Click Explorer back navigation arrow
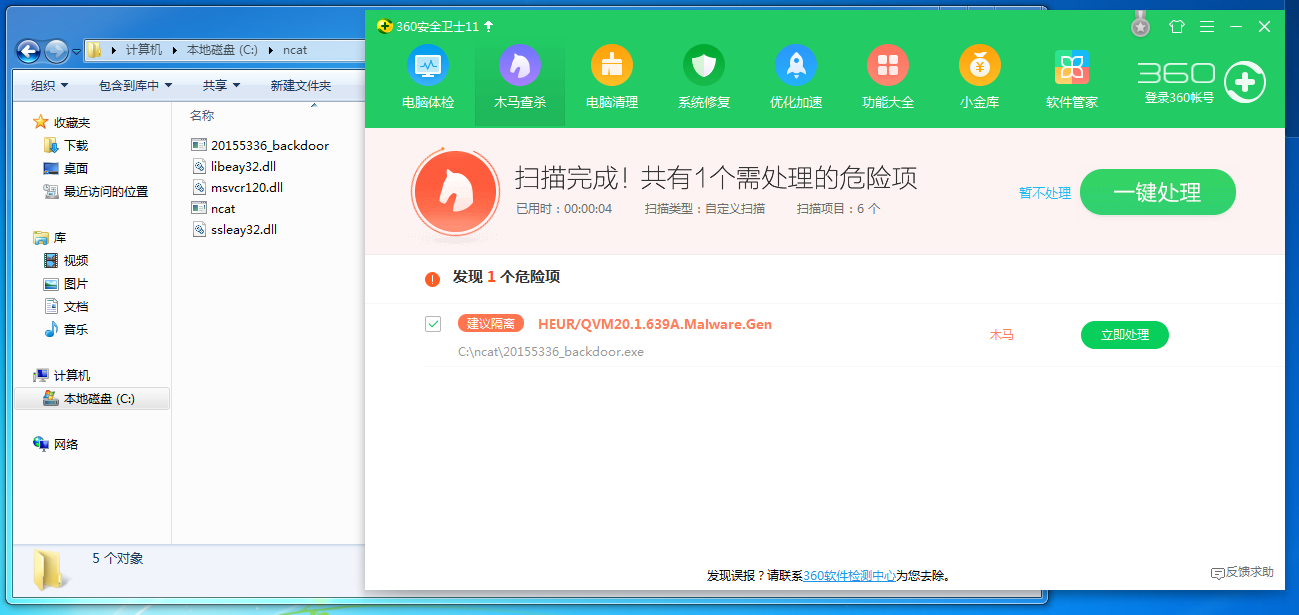The width and height of the screenshot is (1299, 615). (29, 50)
